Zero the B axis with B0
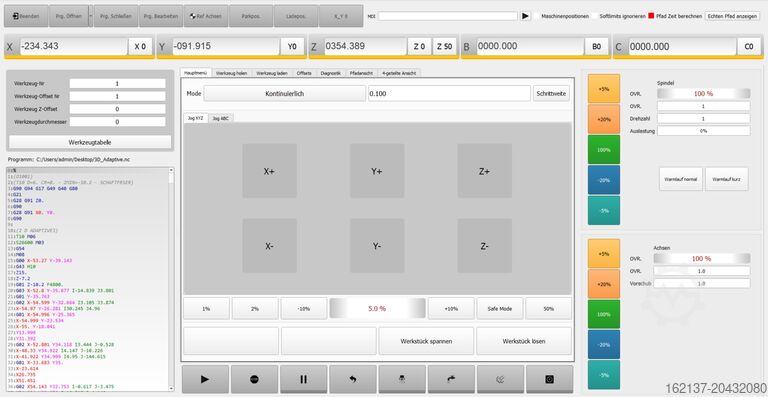Viewport: 768px width, 397px height. [x=597, y=47]
